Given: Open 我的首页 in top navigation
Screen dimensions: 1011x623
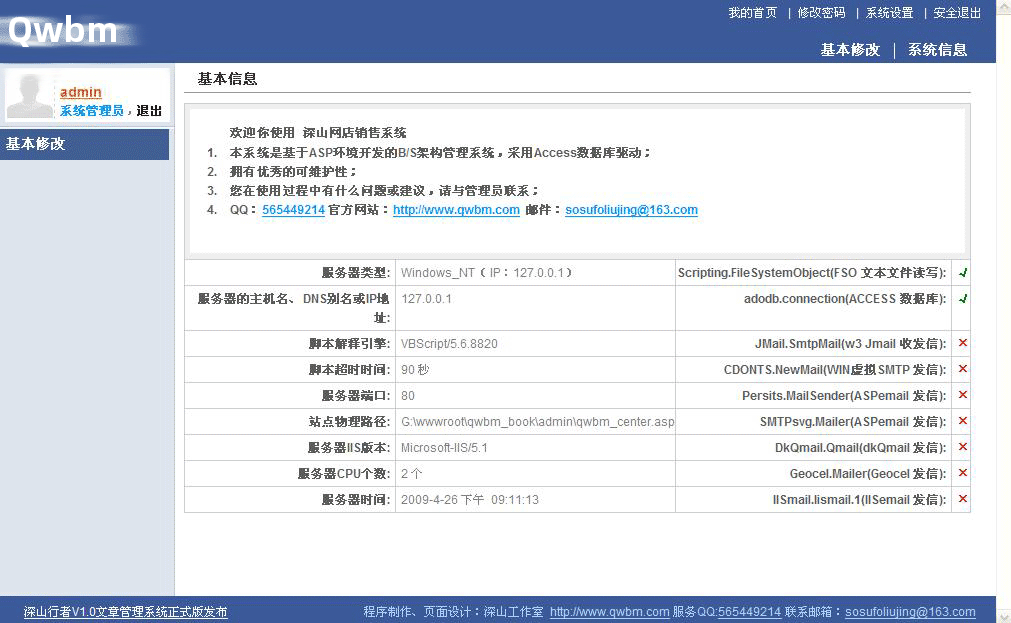Looking at the screenshot, I should [752, 13].
